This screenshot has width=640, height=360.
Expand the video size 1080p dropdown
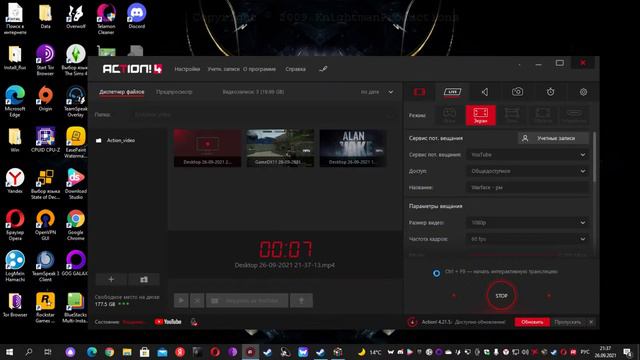[527, 222]
